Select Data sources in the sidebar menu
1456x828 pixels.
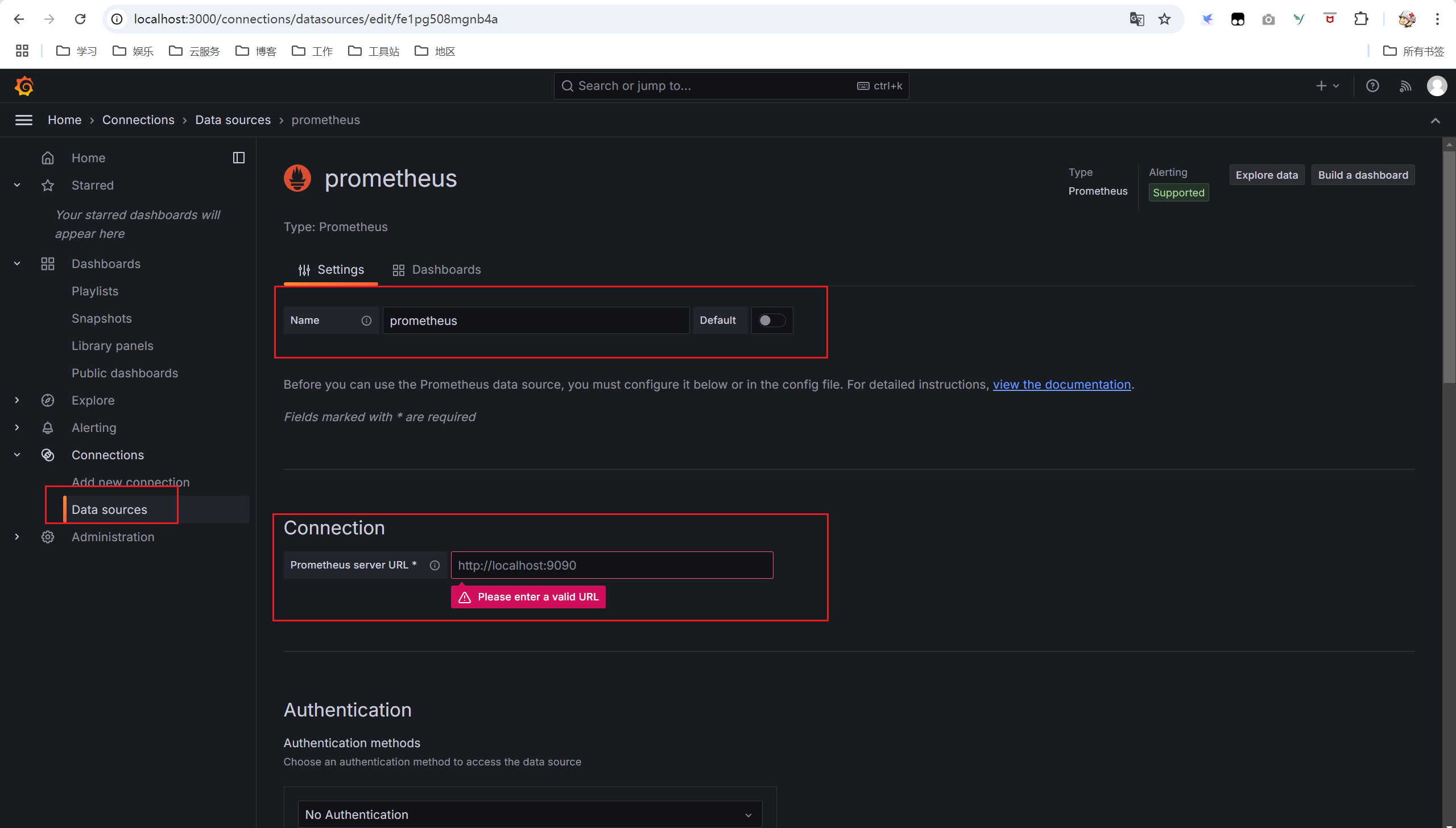coord(109,509)
